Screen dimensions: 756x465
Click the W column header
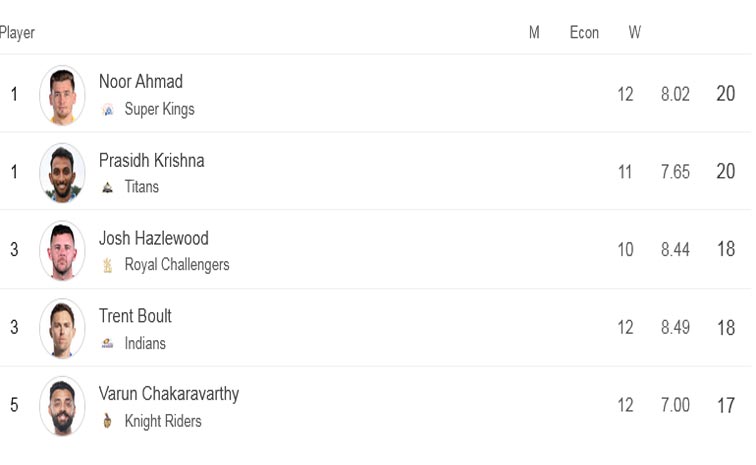coord(634,32)
